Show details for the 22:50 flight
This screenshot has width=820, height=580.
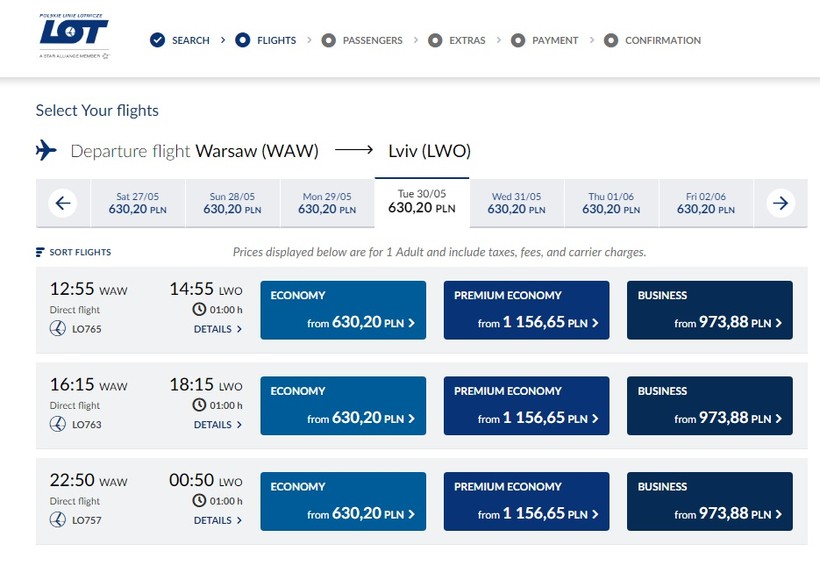click(x=217, y=521)
